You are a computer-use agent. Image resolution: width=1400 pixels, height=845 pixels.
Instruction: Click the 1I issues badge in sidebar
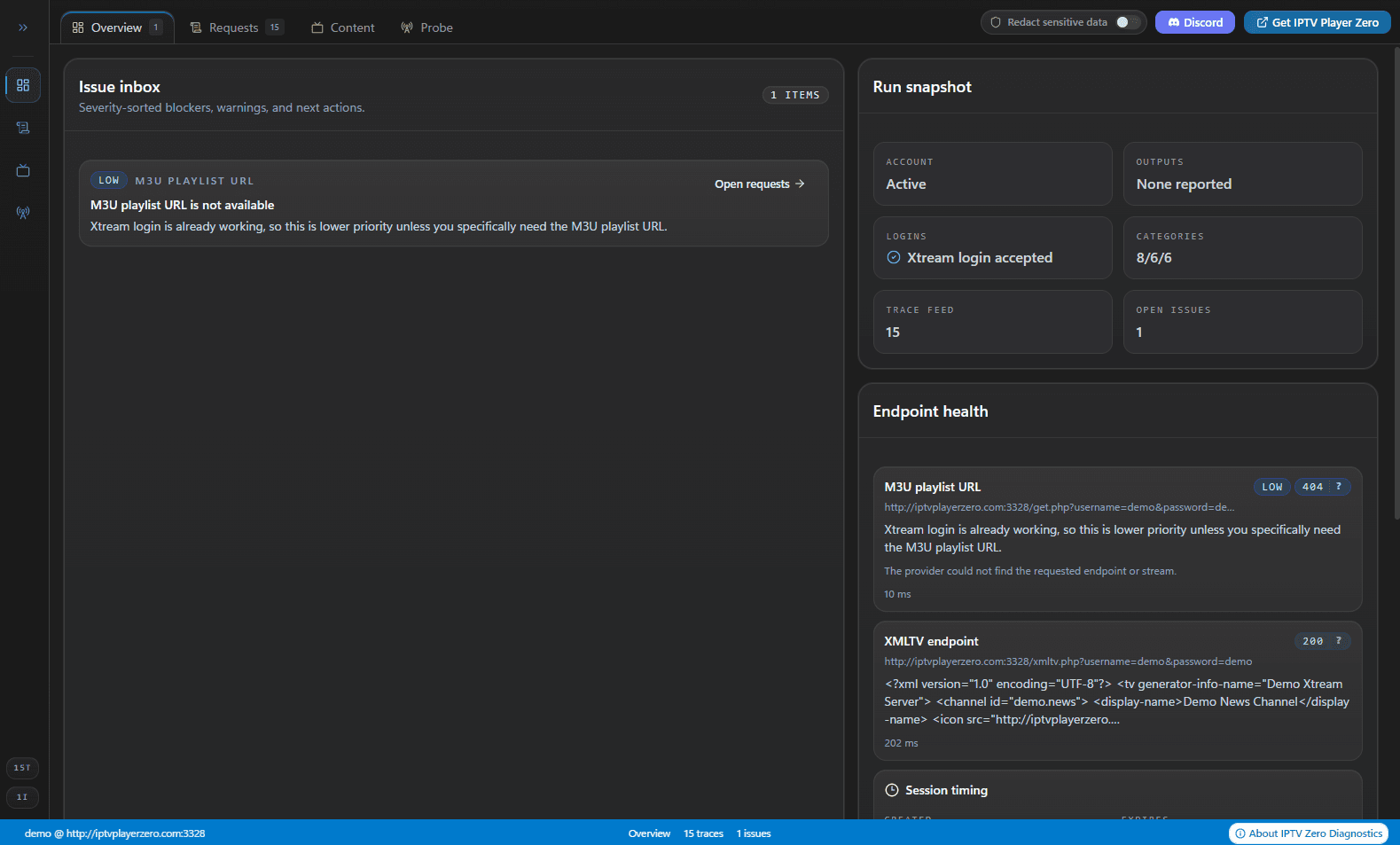[x=22, y=797]
